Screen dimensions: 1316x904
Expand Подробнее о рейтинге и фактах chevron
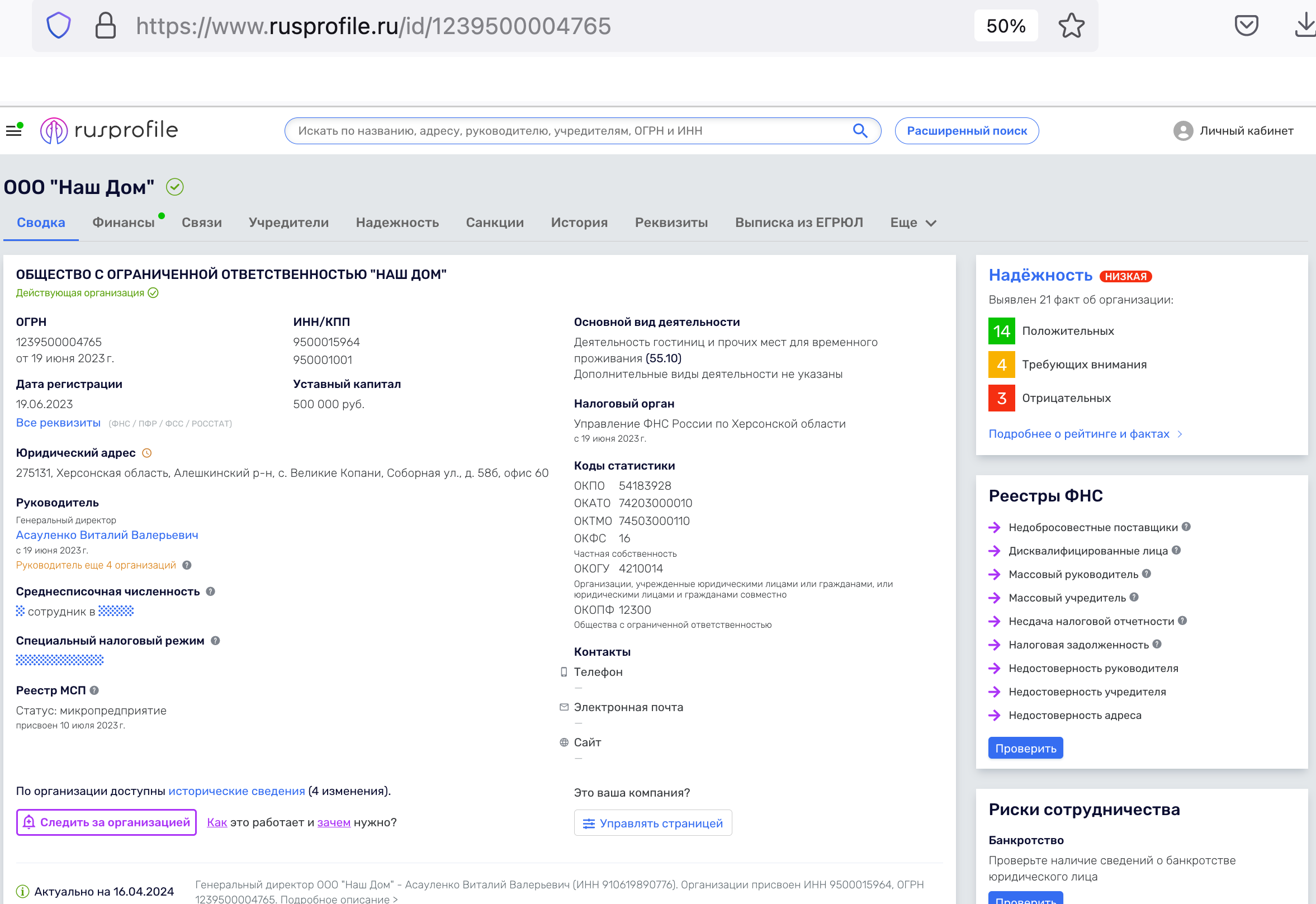click(x=1180, y=434)
